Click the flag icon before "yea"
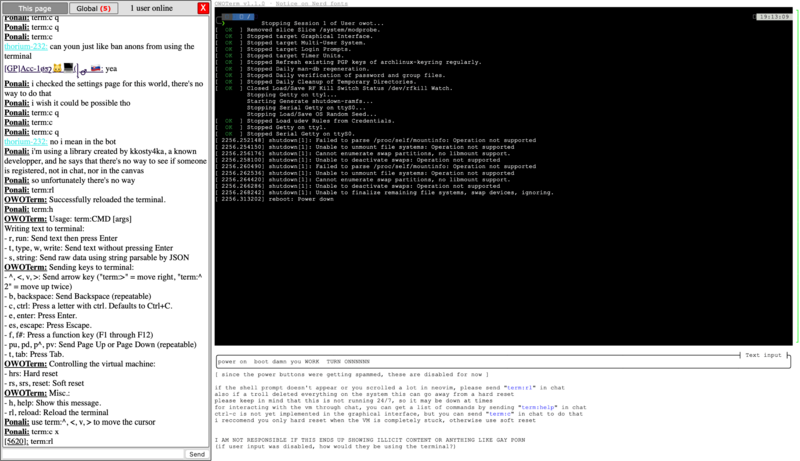800x461 pixels. point(96,68)
